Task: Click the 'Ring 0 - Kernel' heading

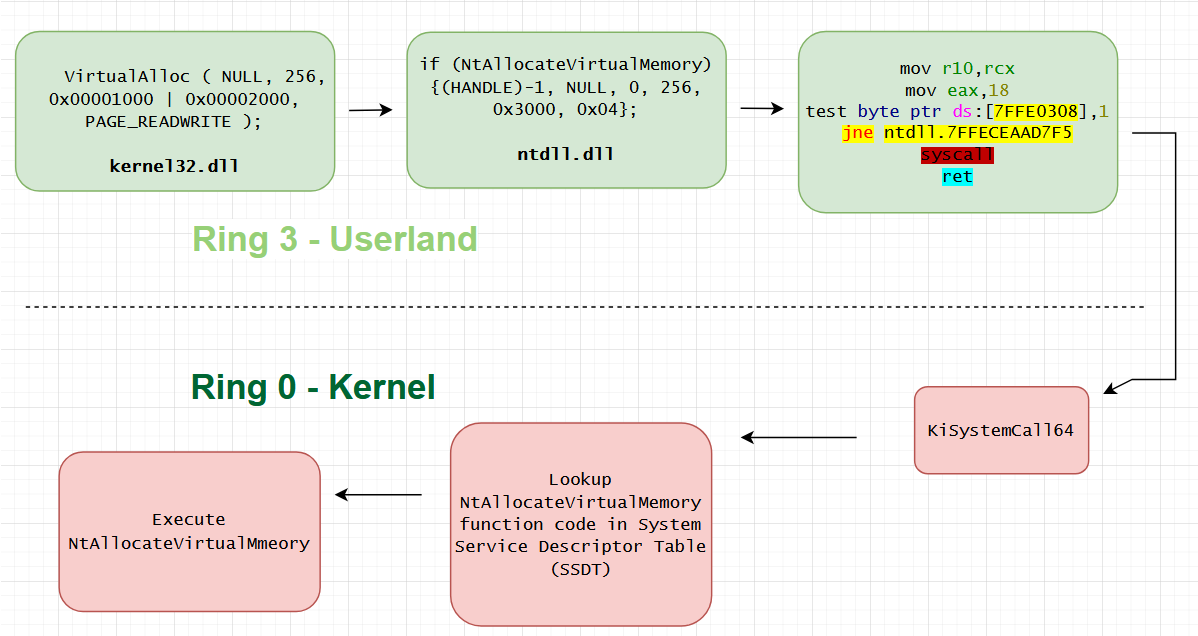Action: click(313, 387)
